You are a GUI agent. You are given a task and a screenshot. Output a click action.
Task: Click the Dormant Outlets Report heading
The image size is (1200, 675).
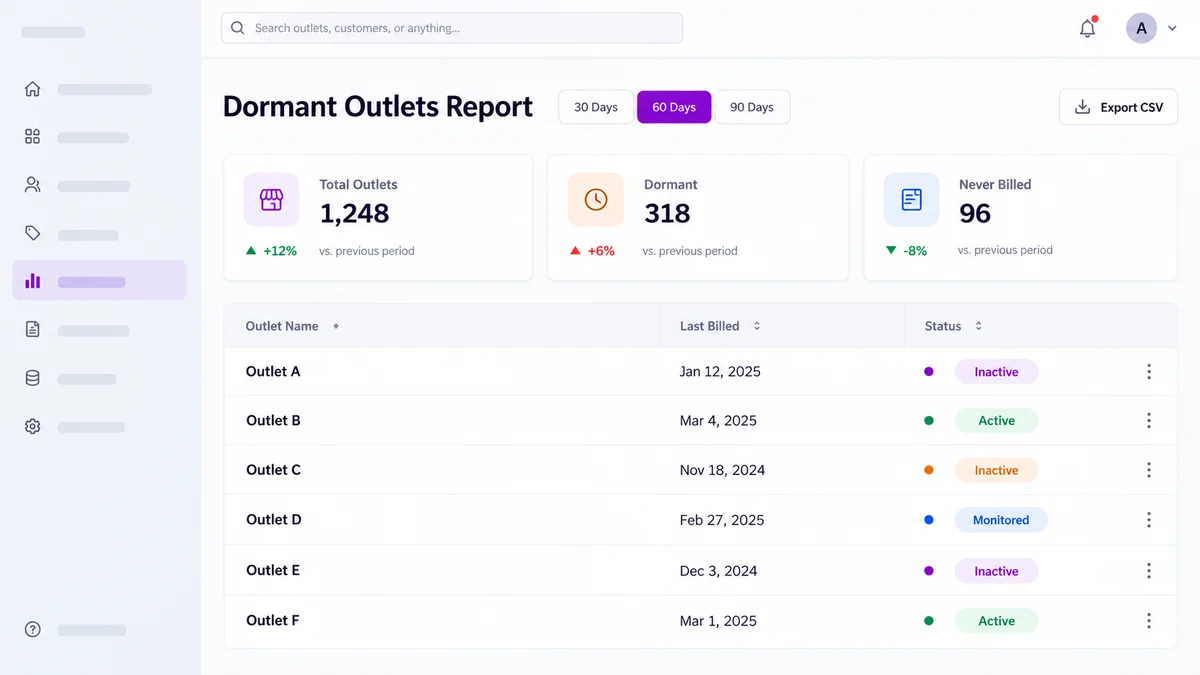(x=378, y=107)
